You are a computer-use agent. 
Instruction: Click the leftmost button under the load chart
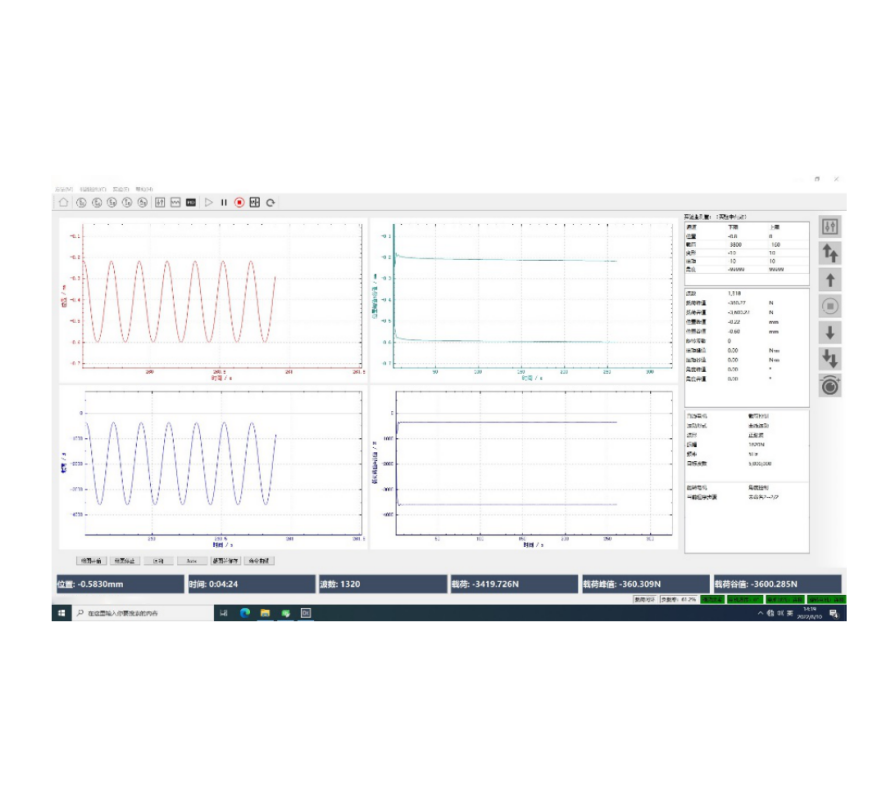tap(92, 561)
